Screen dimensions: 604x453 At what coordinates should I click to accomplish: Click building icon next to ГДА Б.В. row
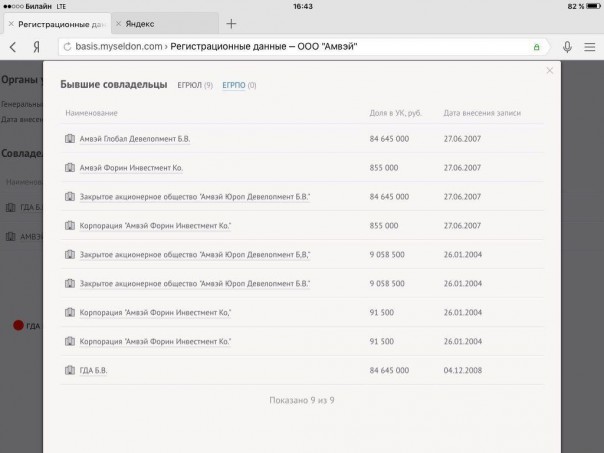[70, 371]
